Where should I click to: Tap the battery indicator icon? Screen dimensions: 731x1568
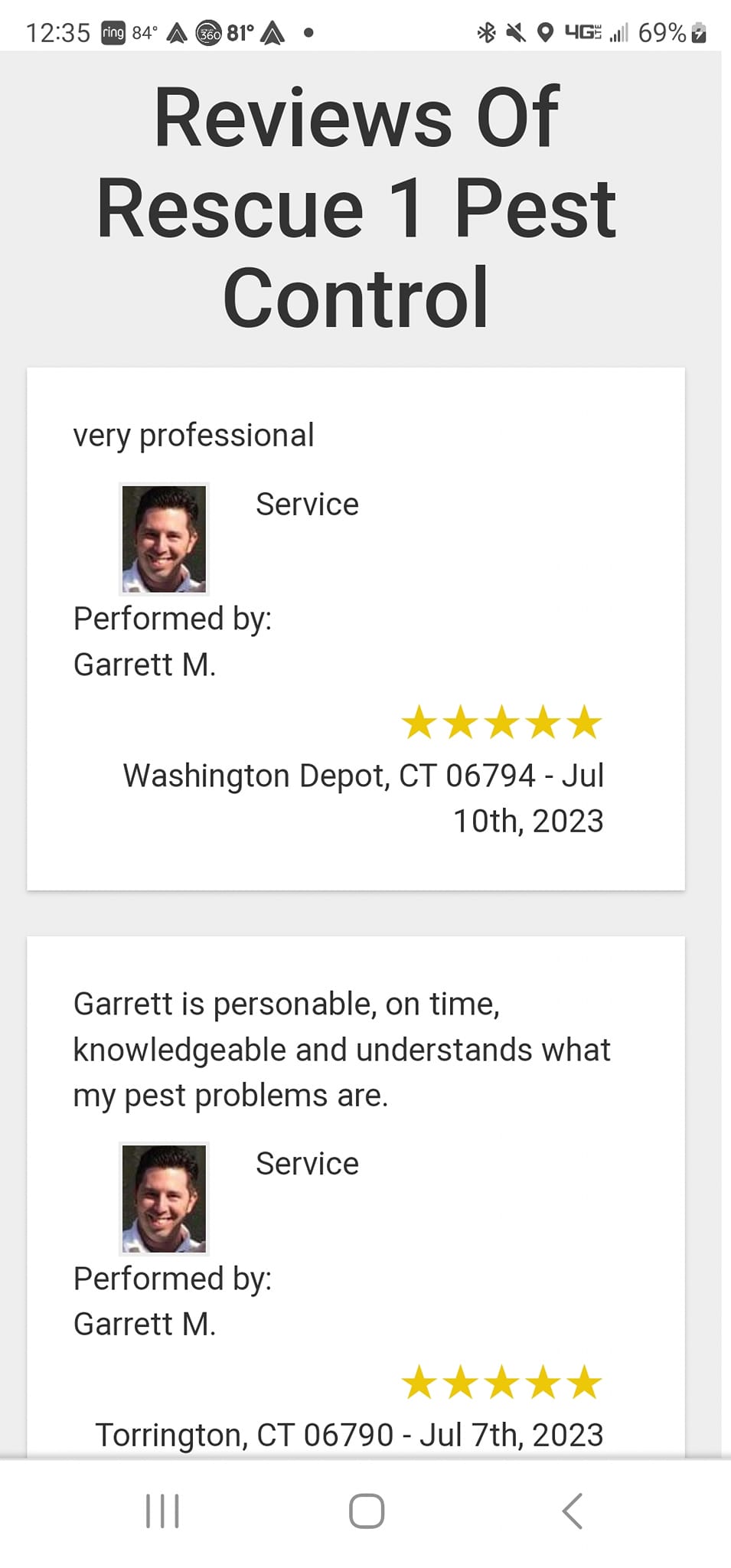coord(699,33)
